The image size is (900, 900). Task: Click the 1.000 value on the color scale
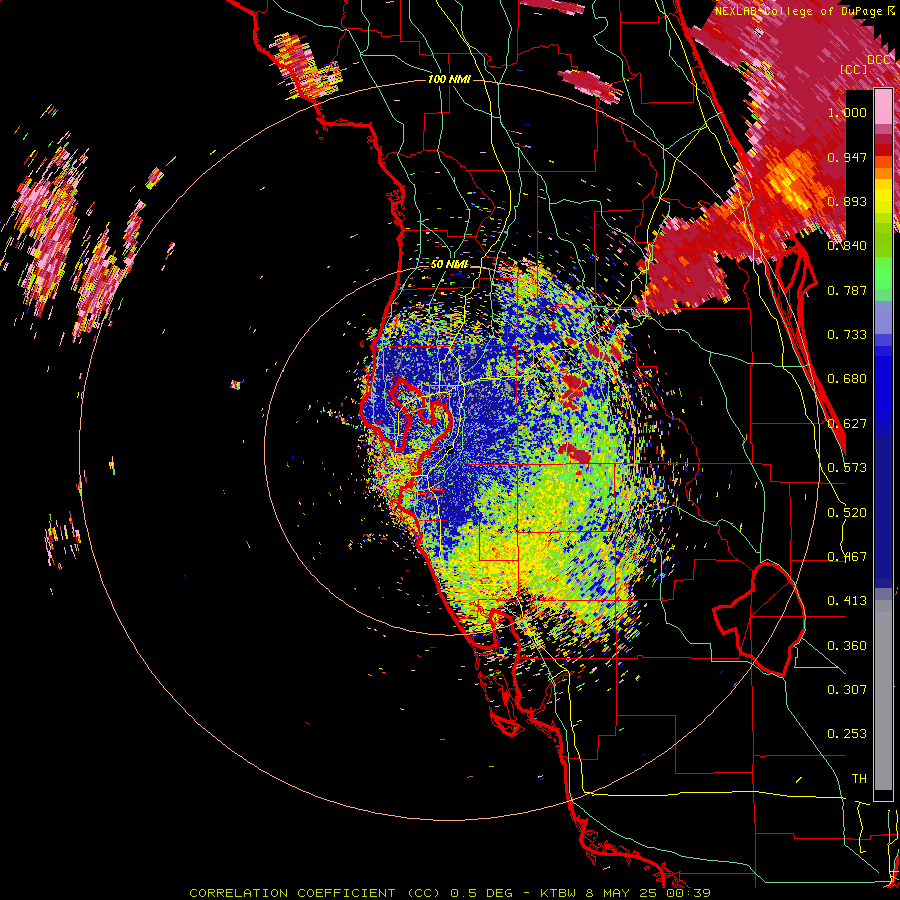coord(847,112)
